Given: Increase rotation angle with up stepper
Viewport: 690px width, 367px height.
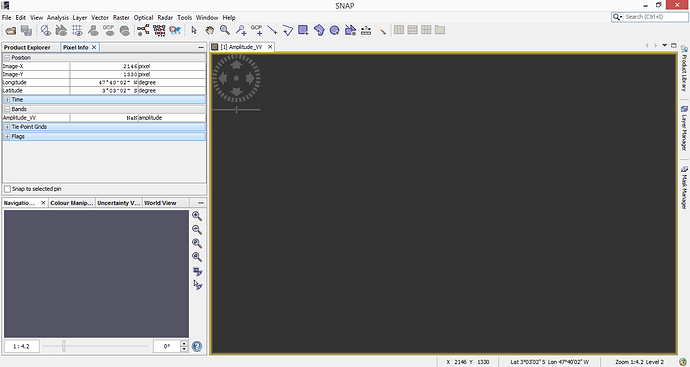Looking at the screenshot, I should pyautogui.click(x=184, y=343).
